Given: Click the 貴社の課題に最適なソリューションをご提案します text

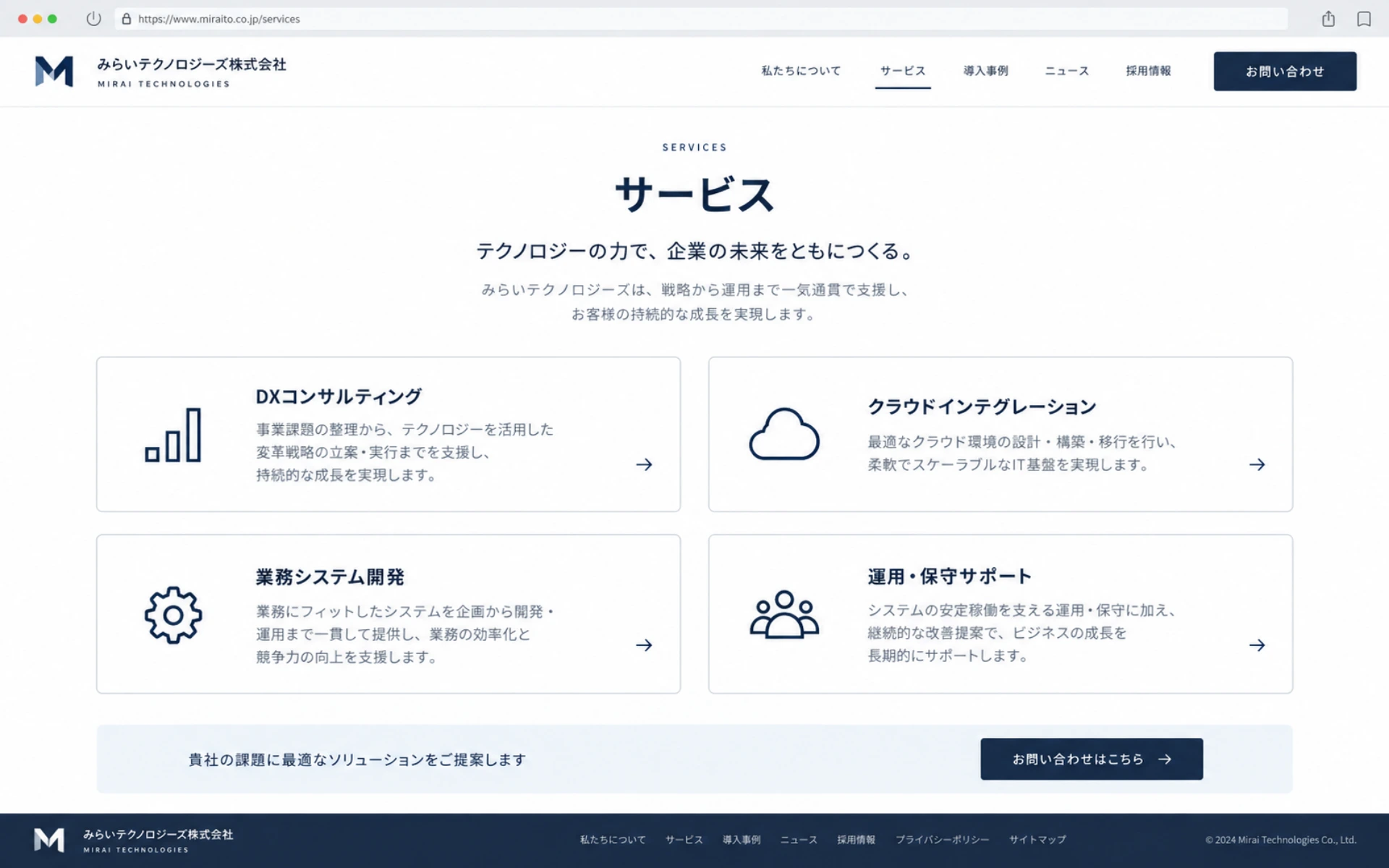Looking at the screenshot, I should coord(357,759).
